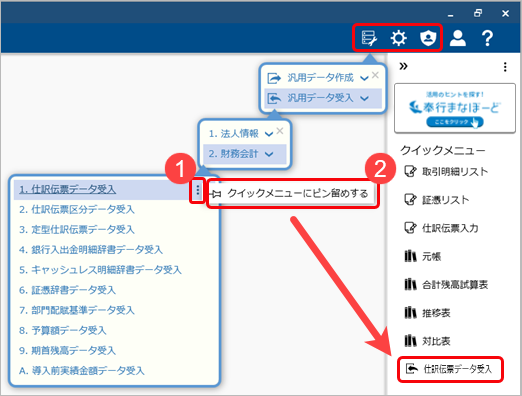Open 1. 仕訳伝票データ受入
522x396 pixels.
pos(67,189)
